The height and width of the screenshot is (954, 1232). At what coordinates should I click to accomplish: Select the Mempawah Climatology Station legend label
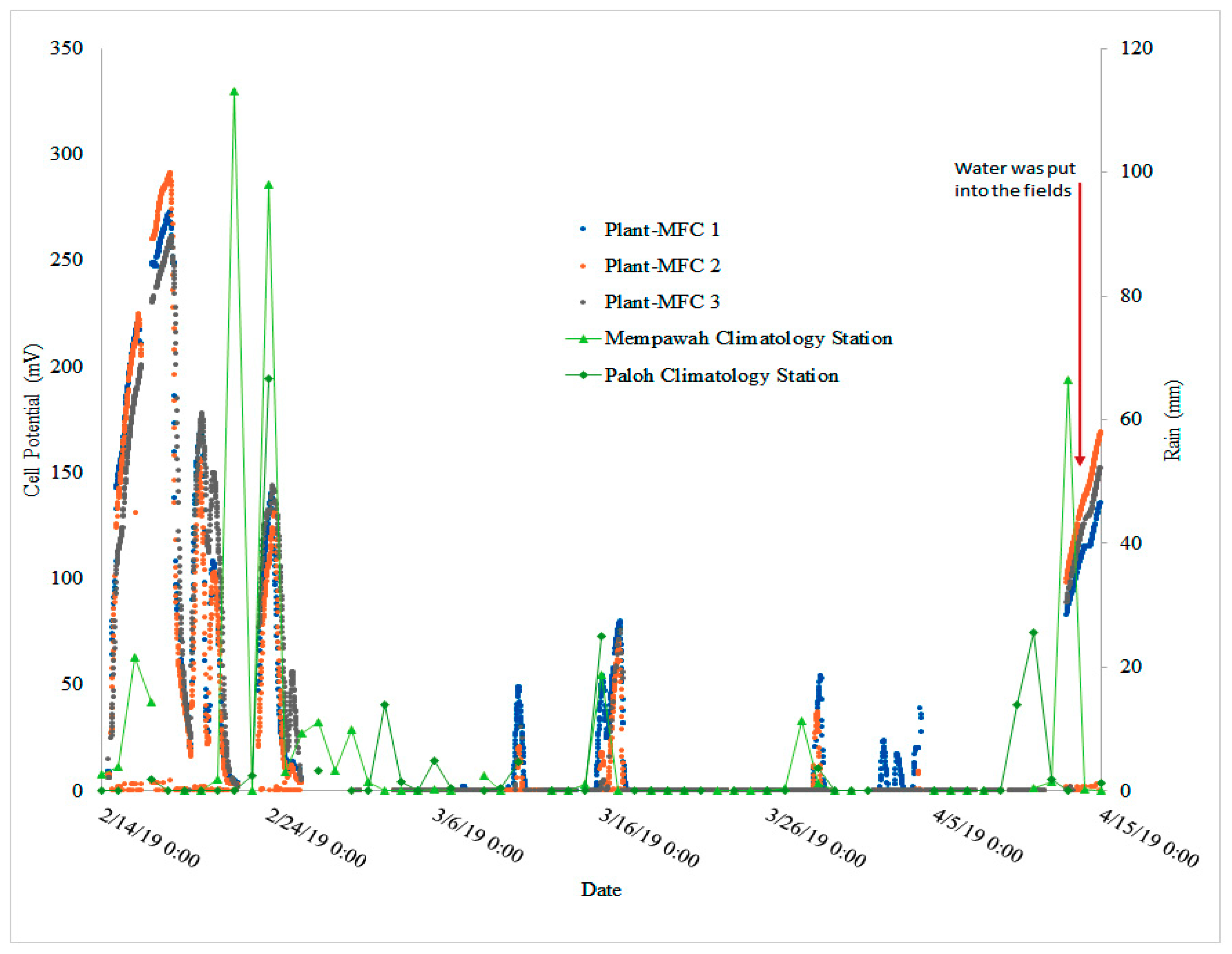tap(748, 338)
